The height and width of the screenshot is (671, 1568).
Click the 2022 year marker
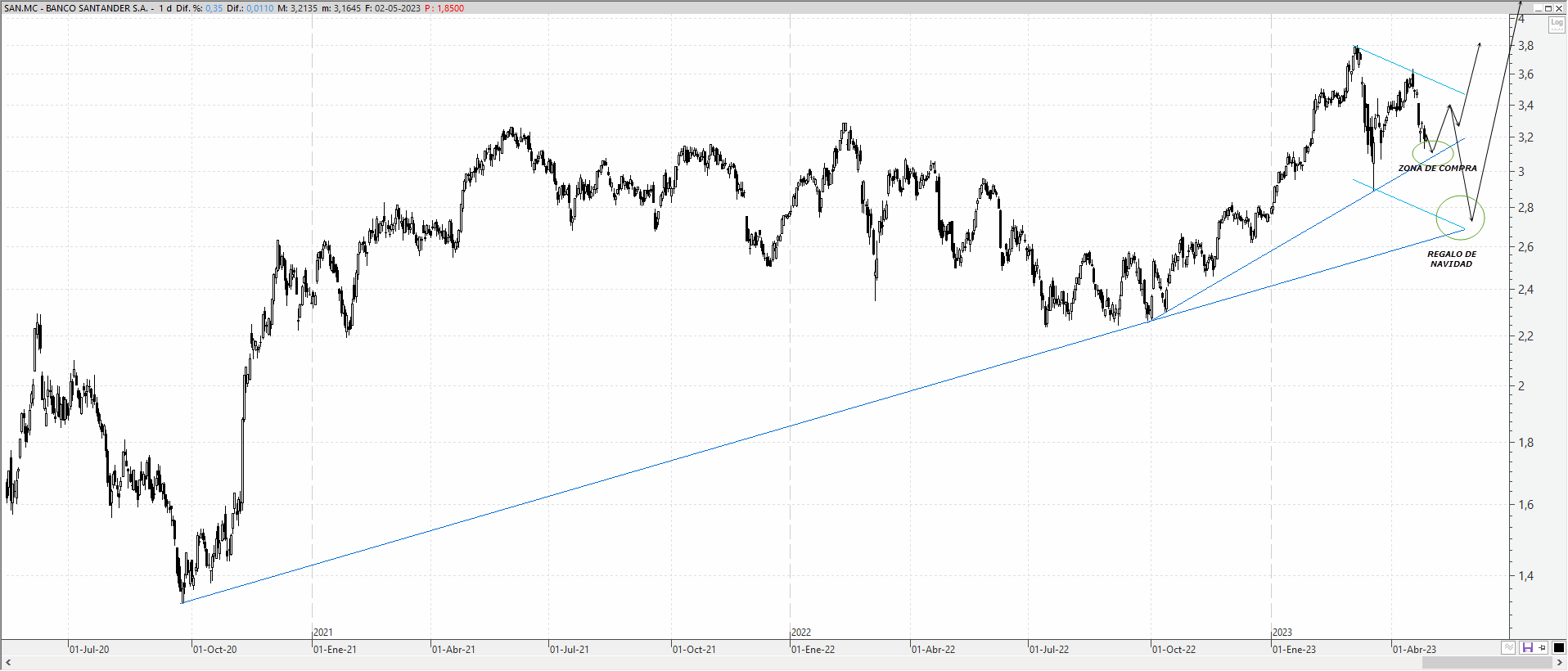click(x=801, y=633)
